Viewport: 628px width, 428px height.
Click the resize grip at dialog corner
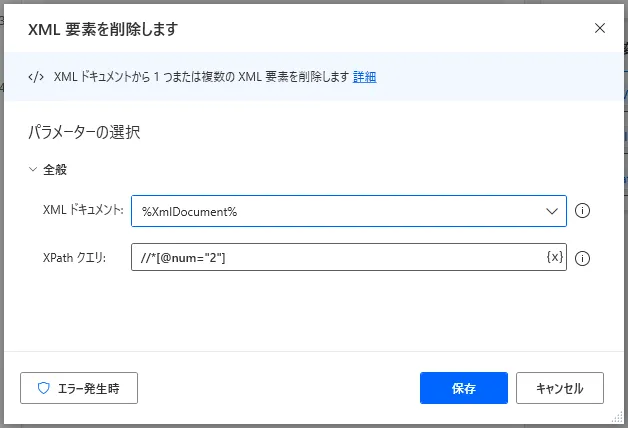pos(617,417)
